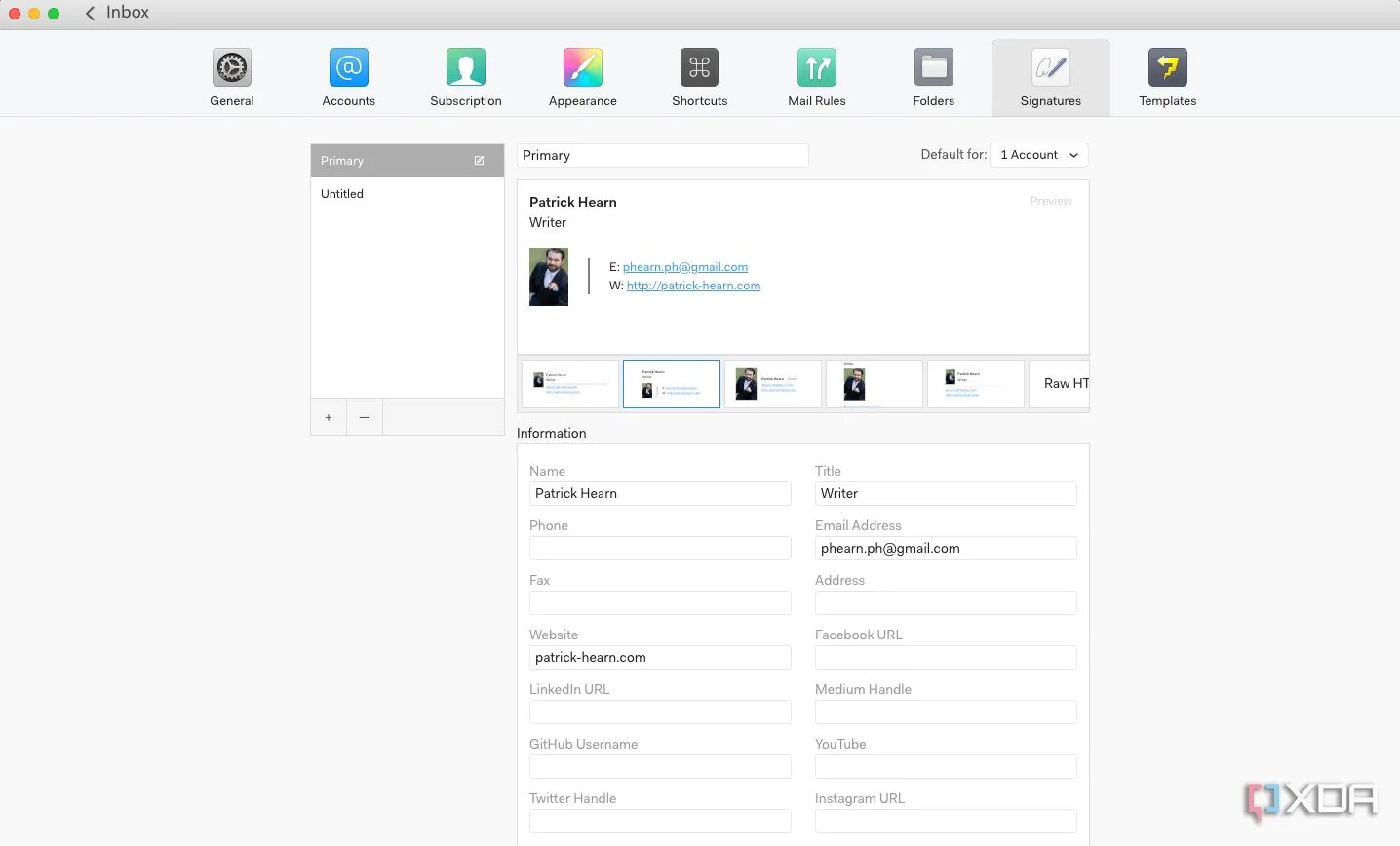1400x846 pixels.
Task: Click the http://patrick-hearn.com link in preview
Action: click(x=693, y=286)
